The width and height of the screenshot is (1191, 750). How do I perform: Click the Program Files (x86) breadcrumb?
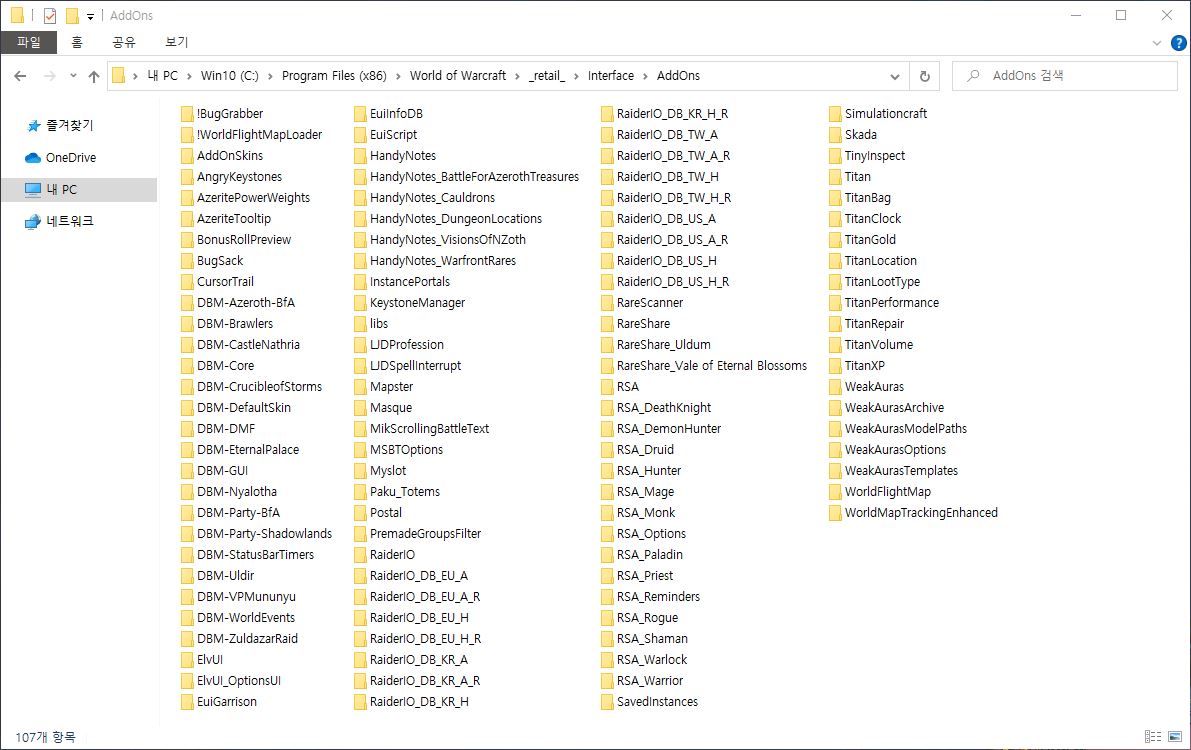click(334, 76)
